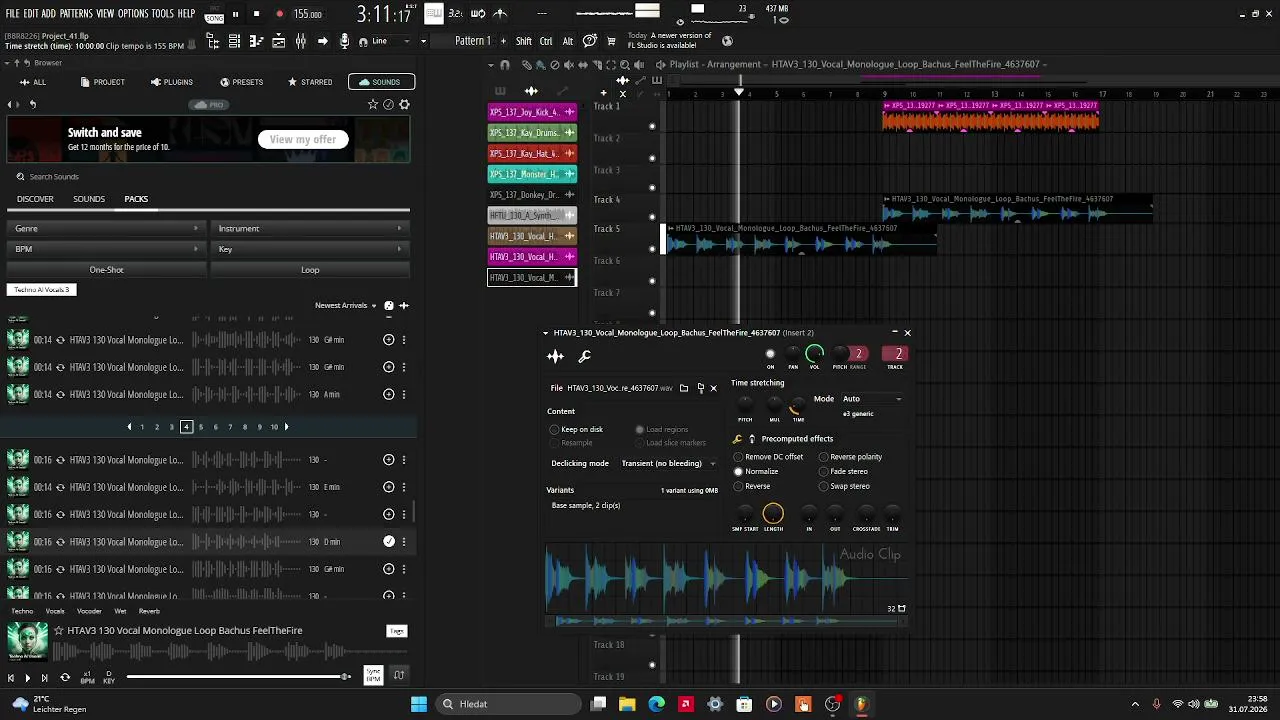The height and width of the screenshot is (720, 1280).
Task: Select XPS_137_Monster clip in picker
Action: coord(532,174)
